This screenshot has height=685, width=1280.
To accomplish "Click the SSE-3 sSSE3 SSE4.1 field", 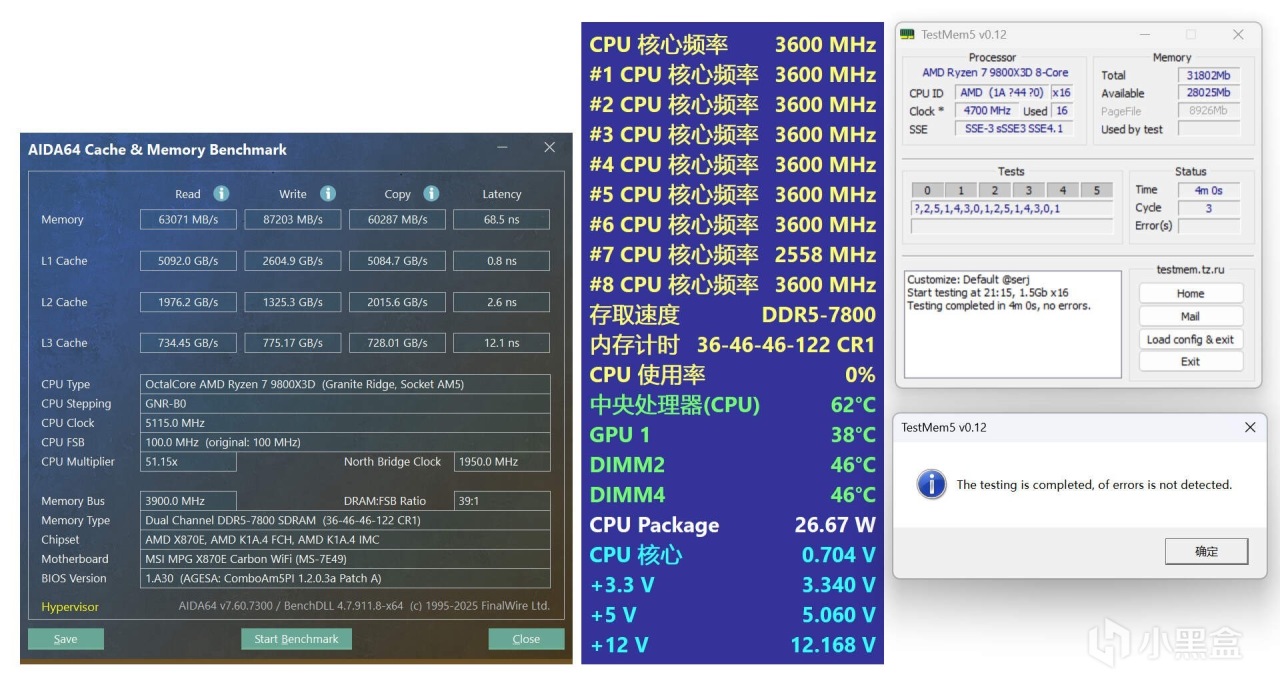I will (x=1013, y=129).
